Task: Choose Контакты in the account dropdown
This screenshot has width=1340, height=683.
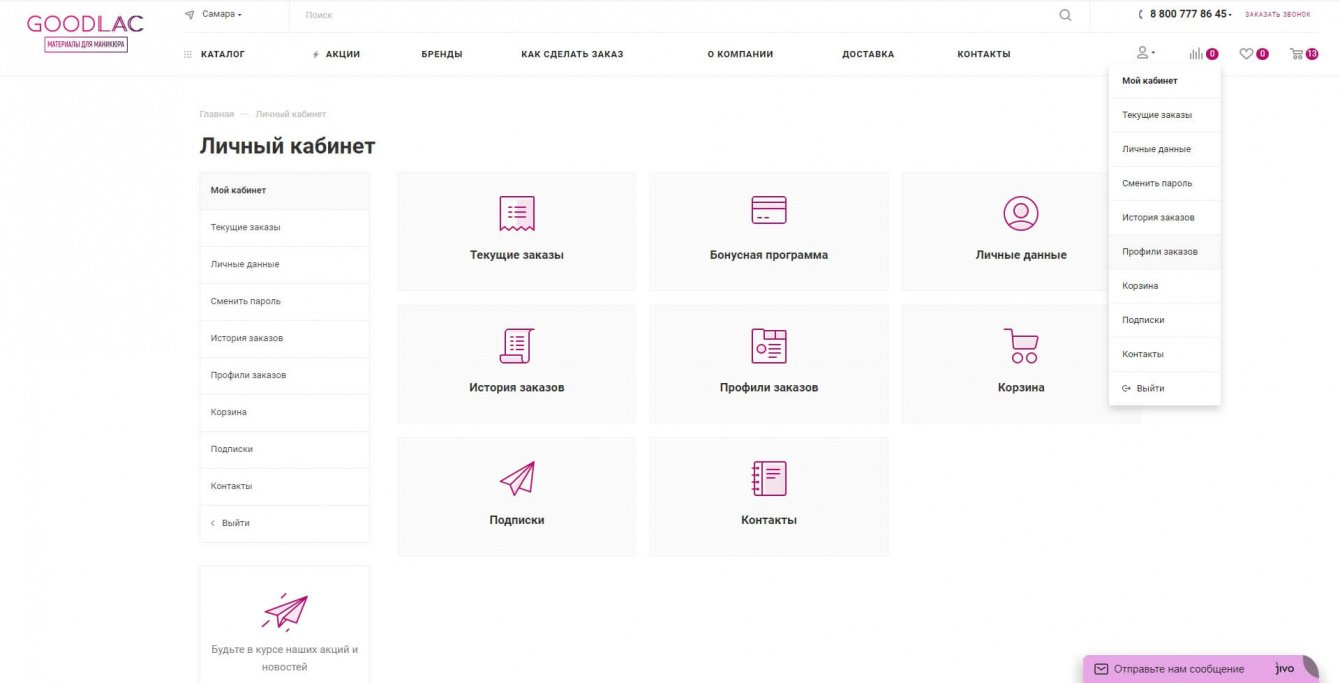Action: [1165, 354]
